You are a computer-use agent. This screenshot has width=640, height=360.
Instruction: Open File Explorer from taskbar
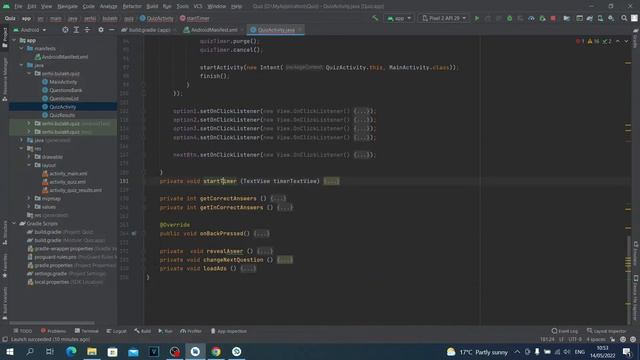coord(92,351)
